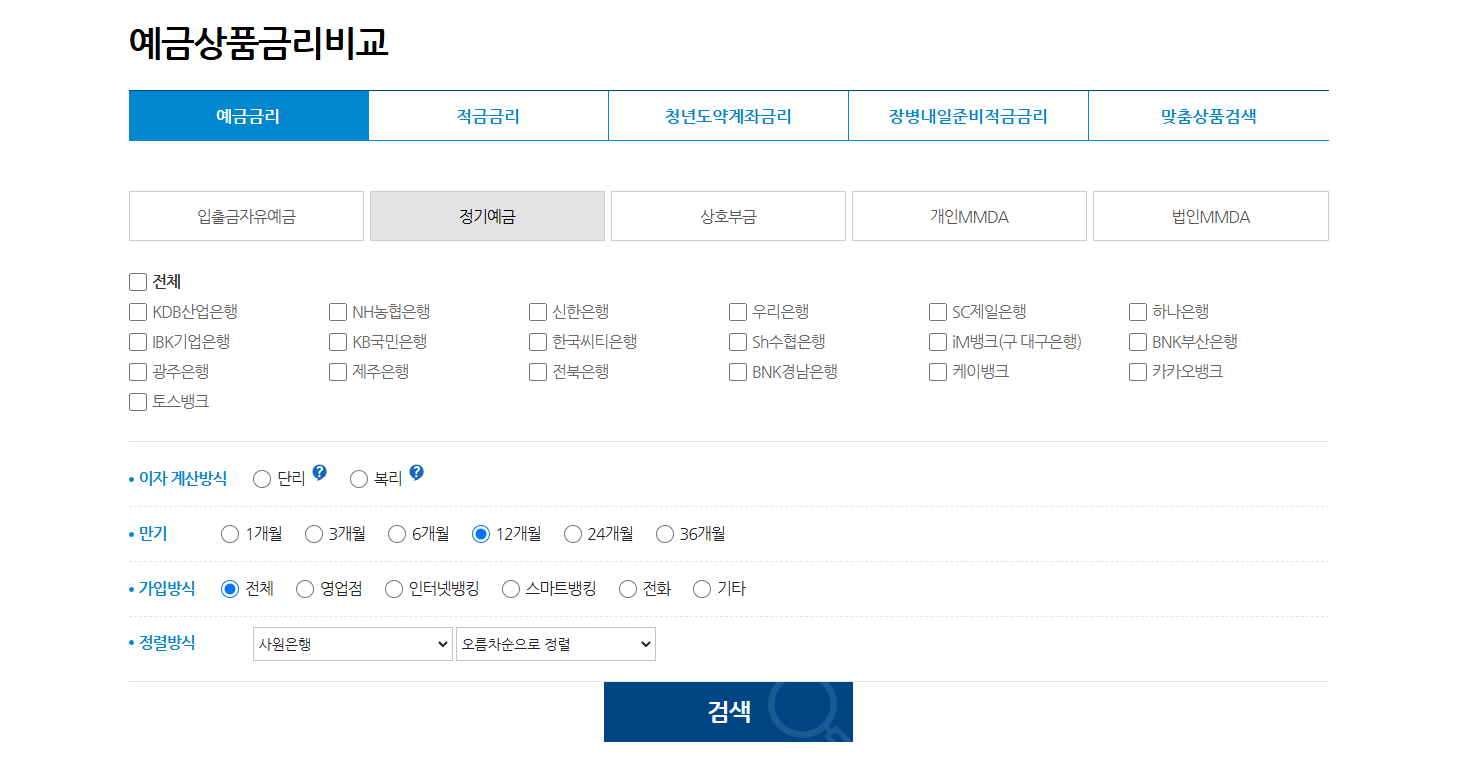This screenshot has width=1469, height=777.
Task: Choose 전화 join method radio
Action: (628, 589)
